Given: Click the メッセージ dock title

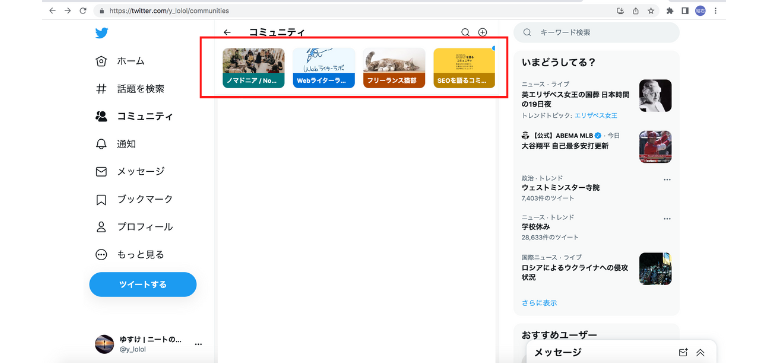Looking at the screenshot, I should 557,352.
